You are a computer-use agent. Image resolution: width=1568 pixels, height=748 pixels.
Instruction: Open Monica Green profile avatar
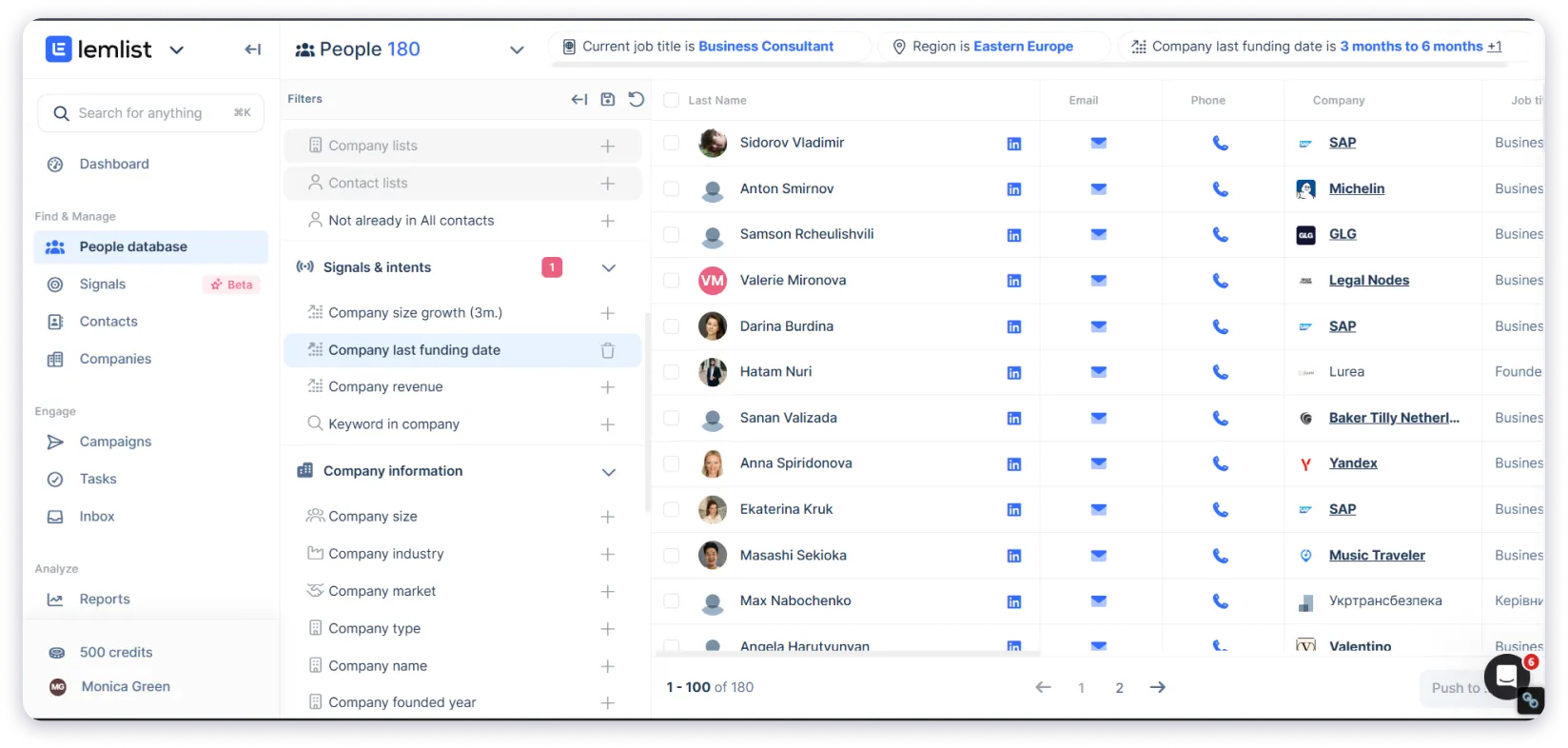pyautogui.click(x=58, y=687)
